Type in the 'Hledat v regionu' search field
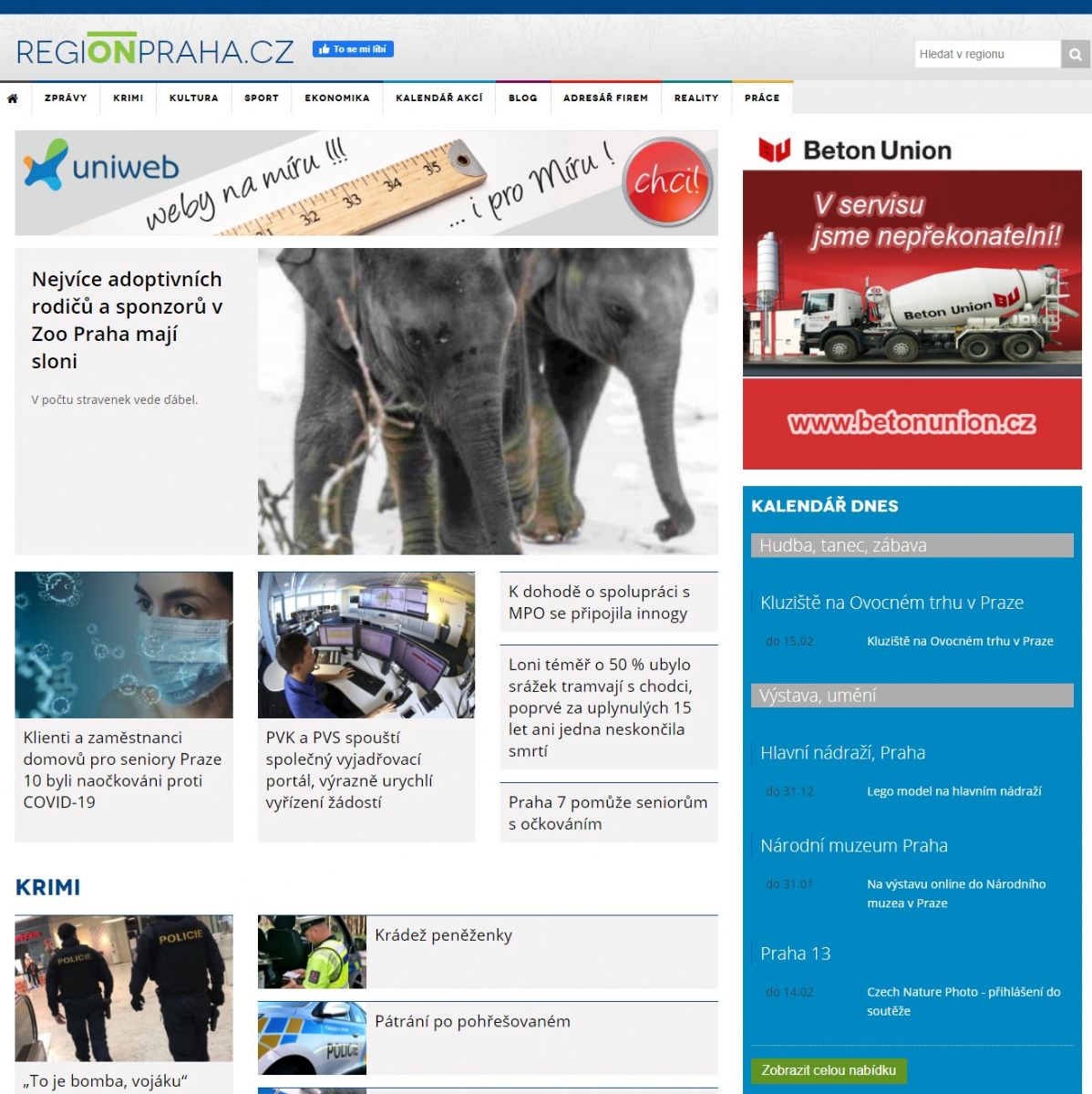This screenshot has width=1092, height=1094. (x=987, y=55)
